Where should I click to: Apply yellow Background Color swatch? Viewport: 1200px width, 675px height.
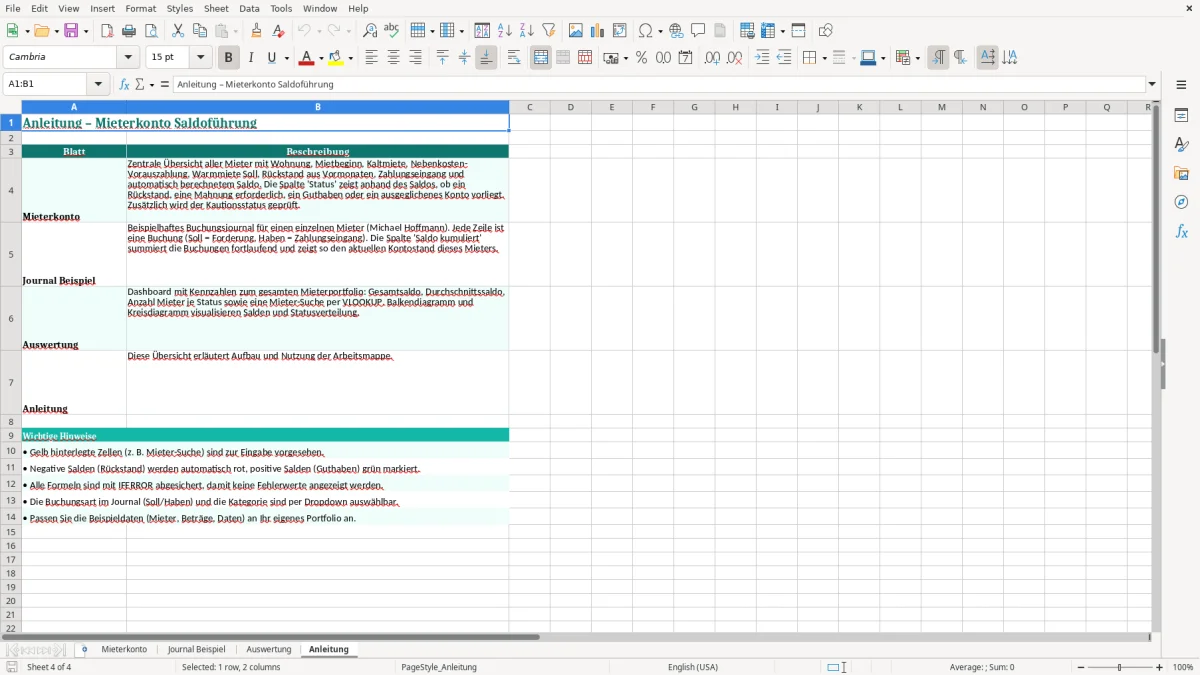tap(335, 58)
